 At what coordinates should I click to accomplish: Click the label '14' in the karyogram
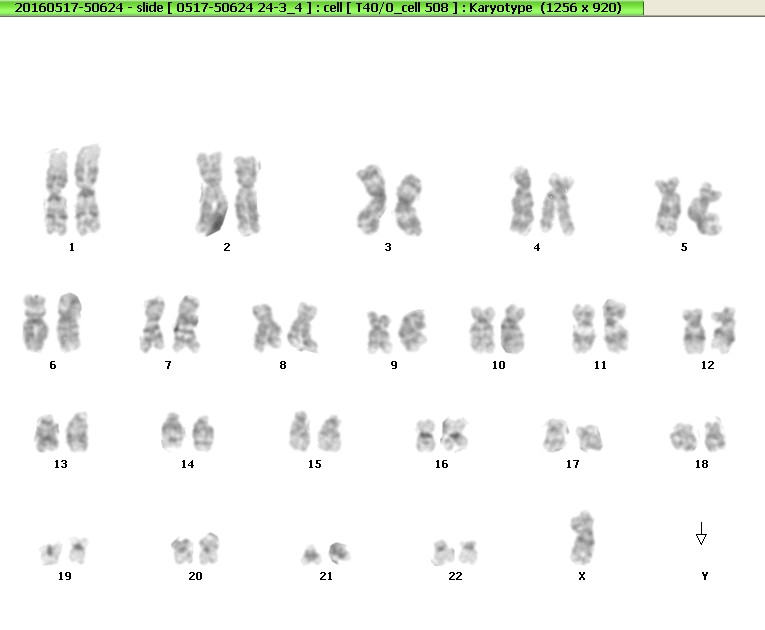187,464
